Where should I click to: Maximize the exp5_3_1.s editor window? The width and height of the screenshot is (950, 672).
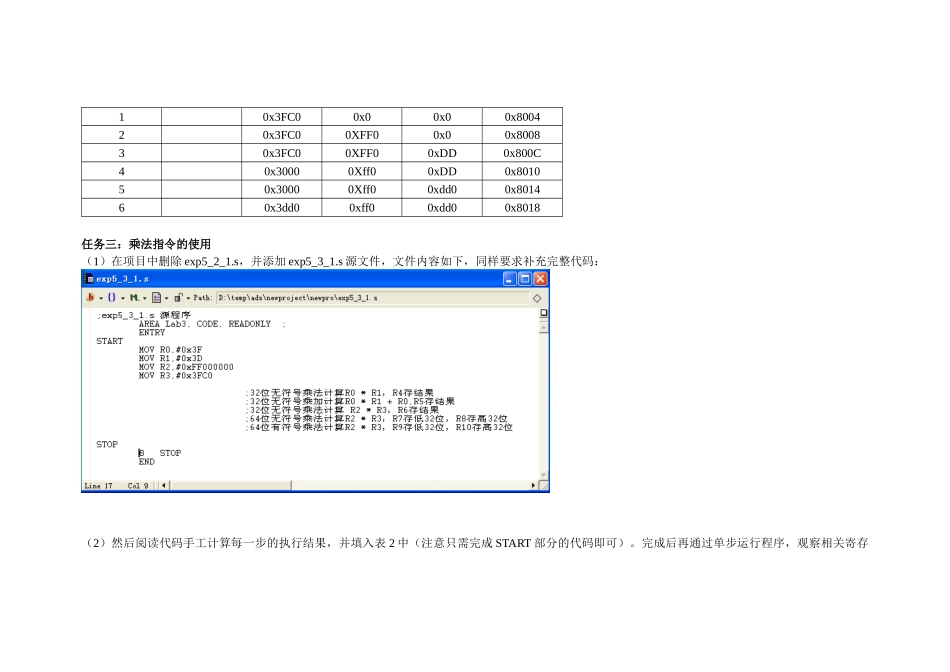(x=525, y=279)
